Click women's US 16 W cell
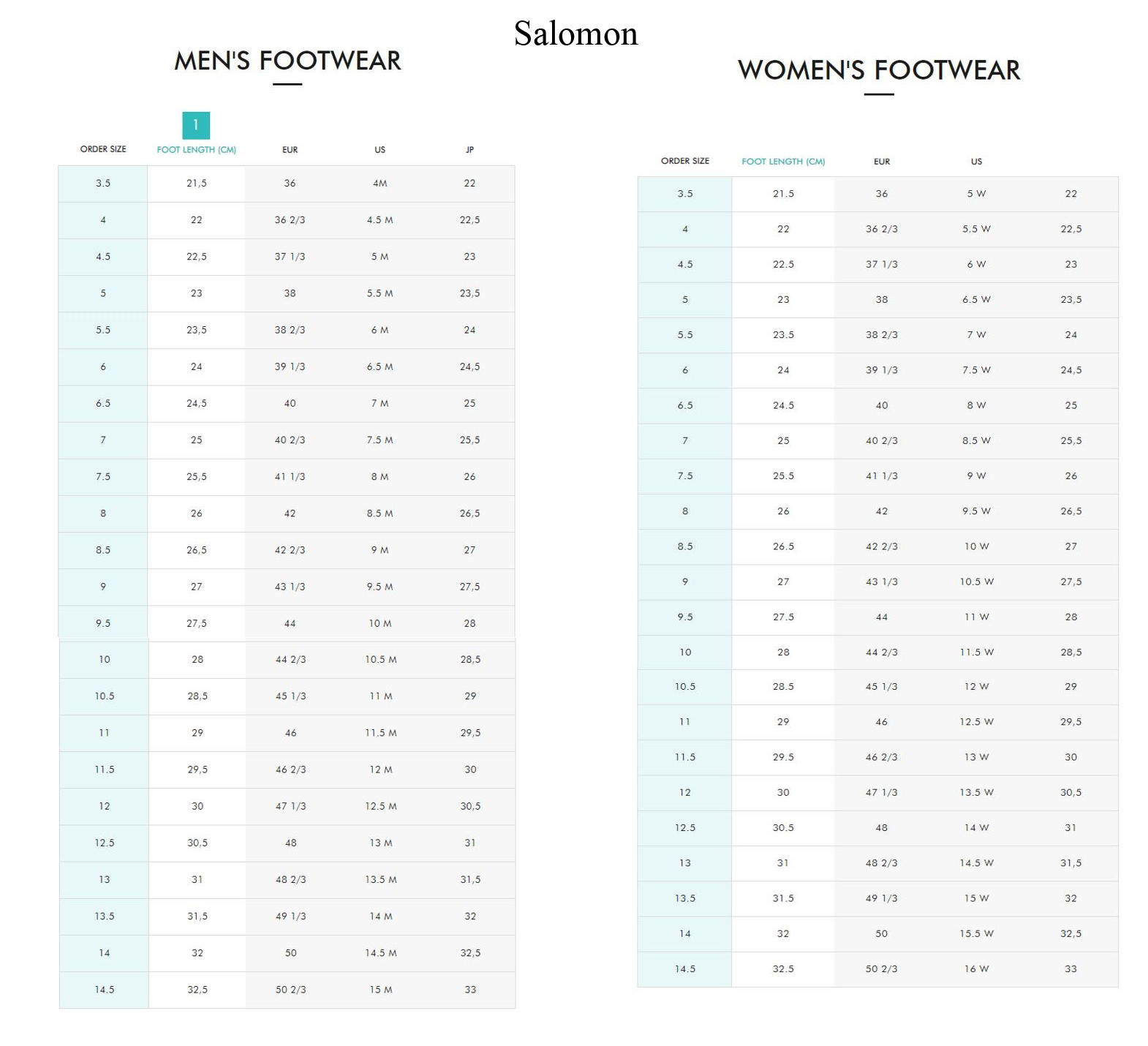 coord(976,968)
